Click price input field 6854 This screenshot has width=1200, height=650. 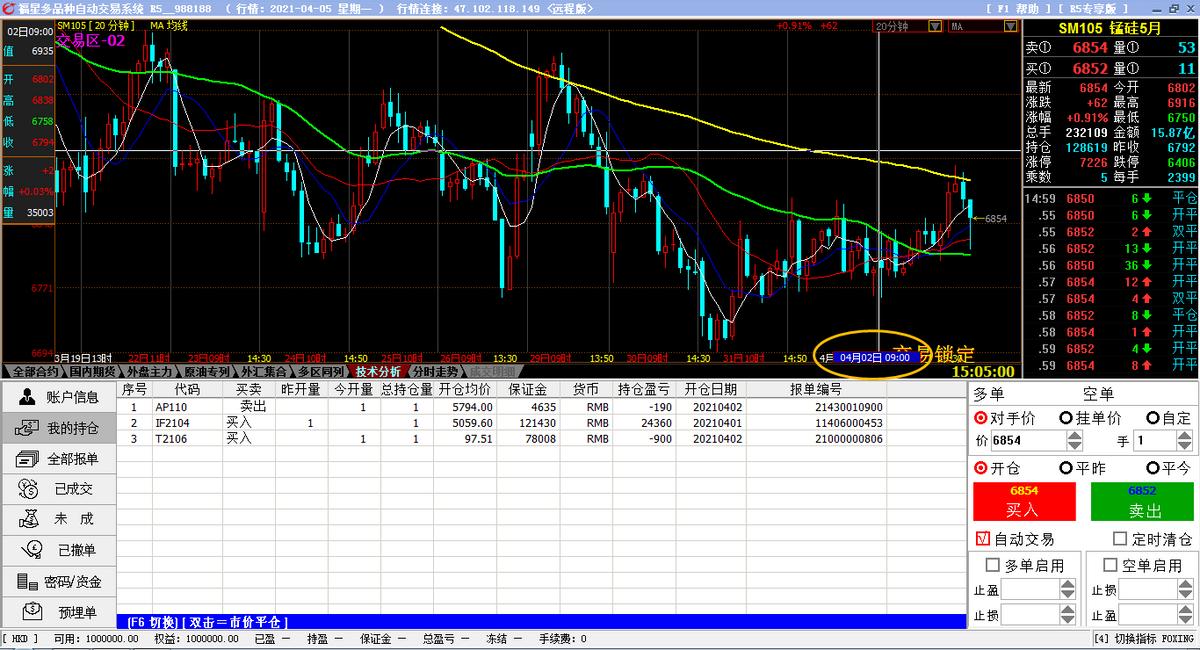(1026, 441)
